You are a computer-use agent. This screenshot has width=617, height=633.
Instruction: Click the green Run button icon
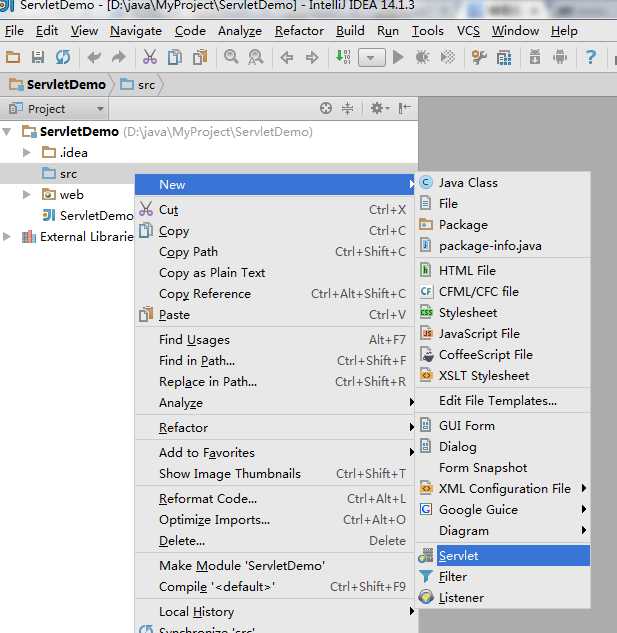pyautogui.click(x=398, y=57)
